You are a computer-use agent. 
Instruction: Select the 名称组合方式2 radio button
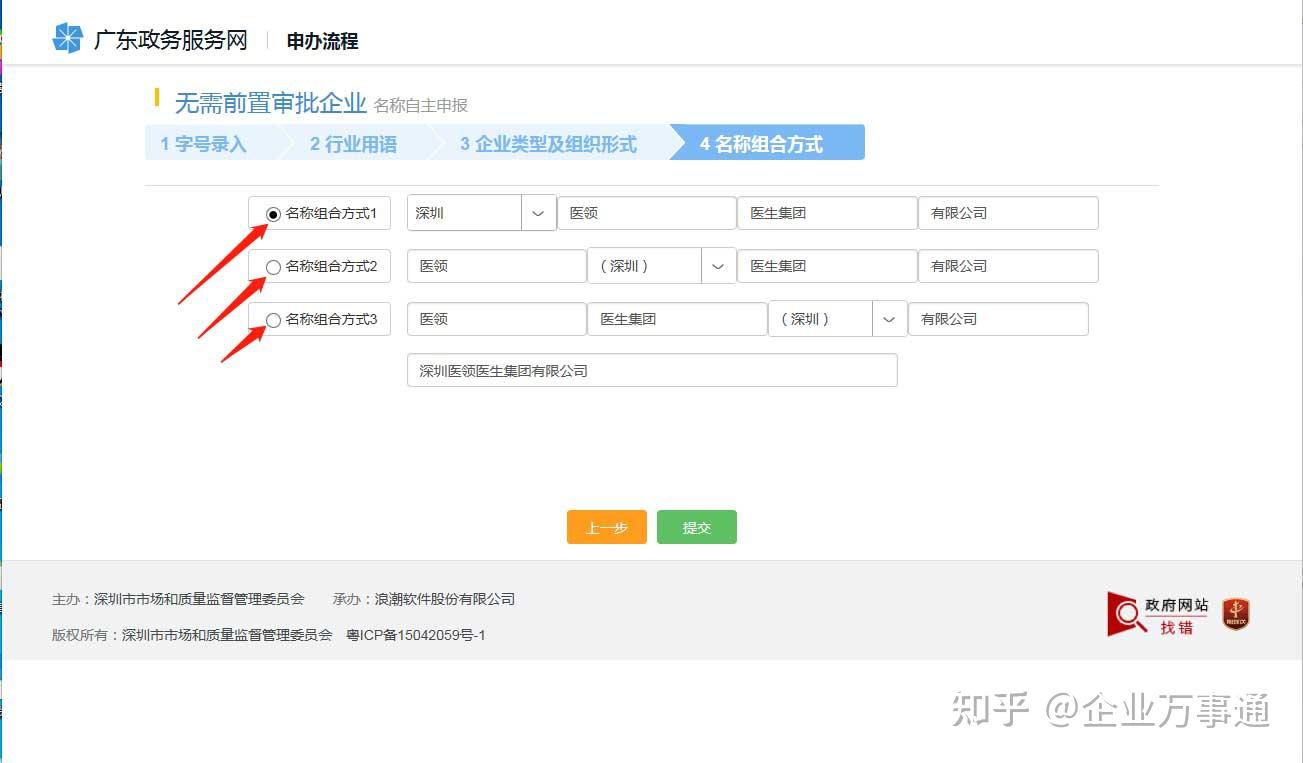click(273, 267)
